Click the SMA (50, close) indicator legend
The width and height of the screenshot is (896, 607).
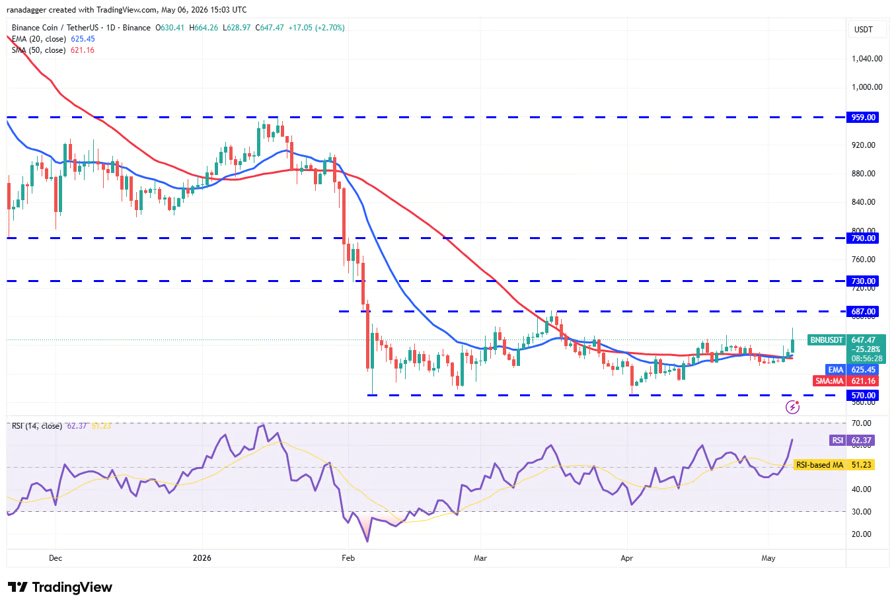tap(53, 50)
